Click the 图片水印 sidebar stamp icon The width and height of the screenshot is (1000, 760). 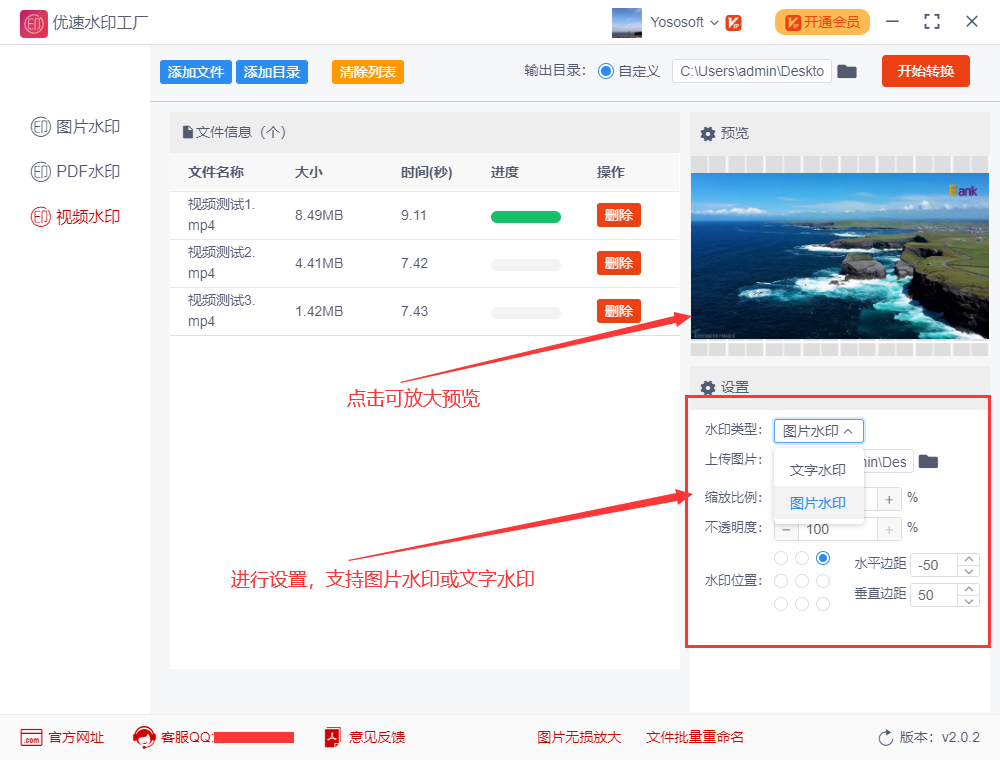tap(40, 127)
